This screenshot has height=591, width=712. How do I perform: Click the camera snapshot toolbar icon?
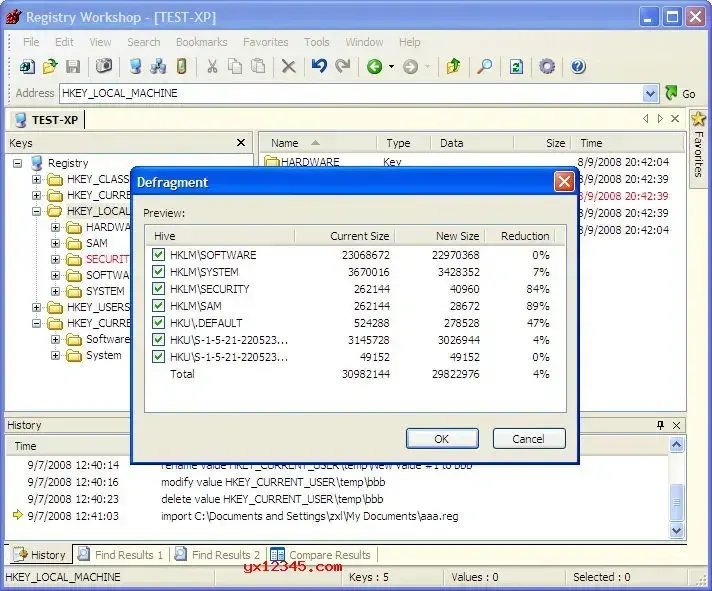[x=104, y=67]
